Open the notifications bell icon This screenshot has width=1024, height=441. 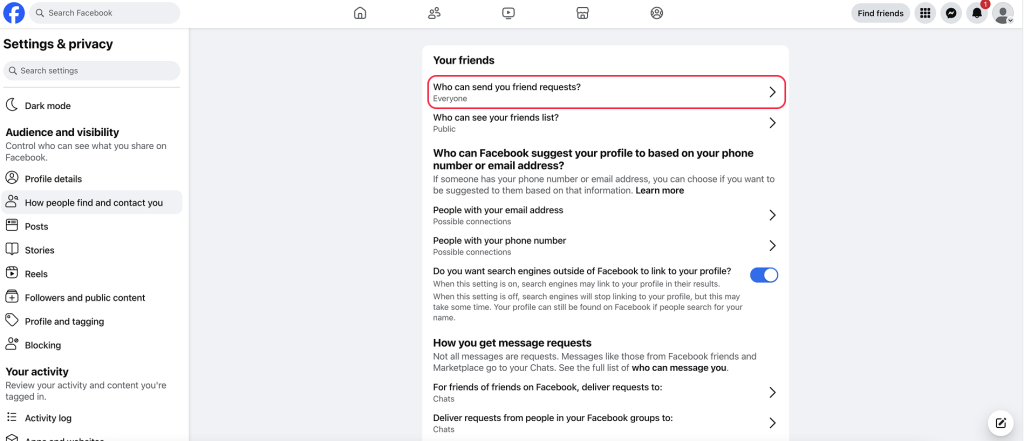pyautogui.click(x=977, y=13)
